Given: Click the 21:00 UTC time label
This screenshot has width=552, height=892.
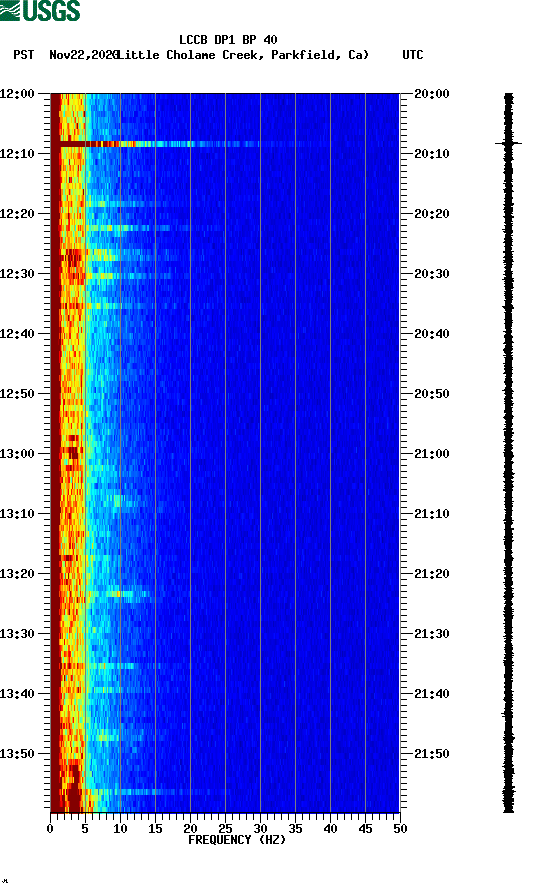Looking at the screenshot, I should pyautogui.click(x=432, y=453).
